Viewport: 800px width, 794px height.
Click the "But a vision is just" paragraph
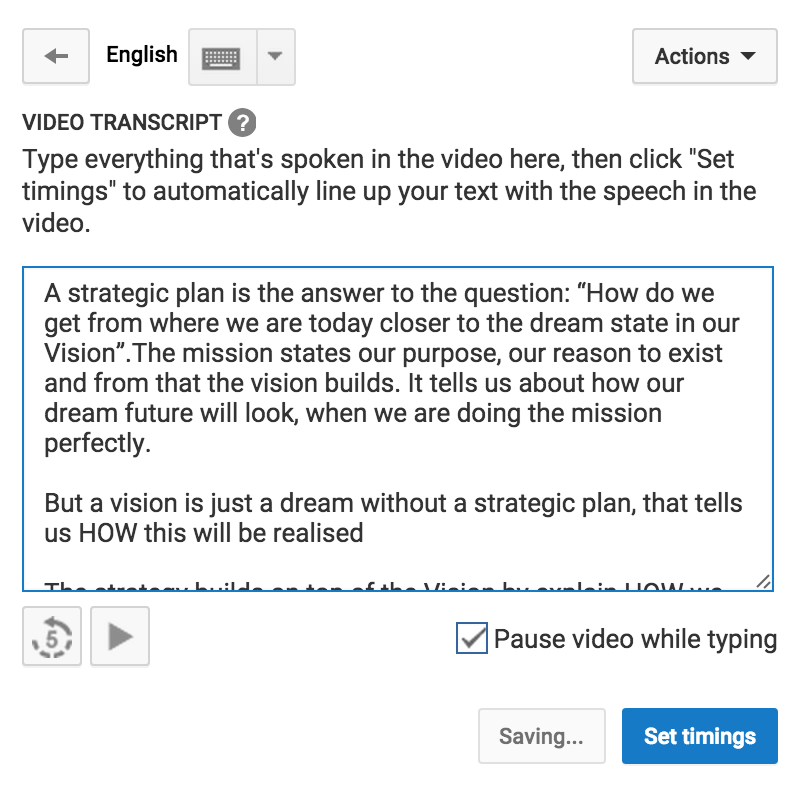(x=393, y=518)
